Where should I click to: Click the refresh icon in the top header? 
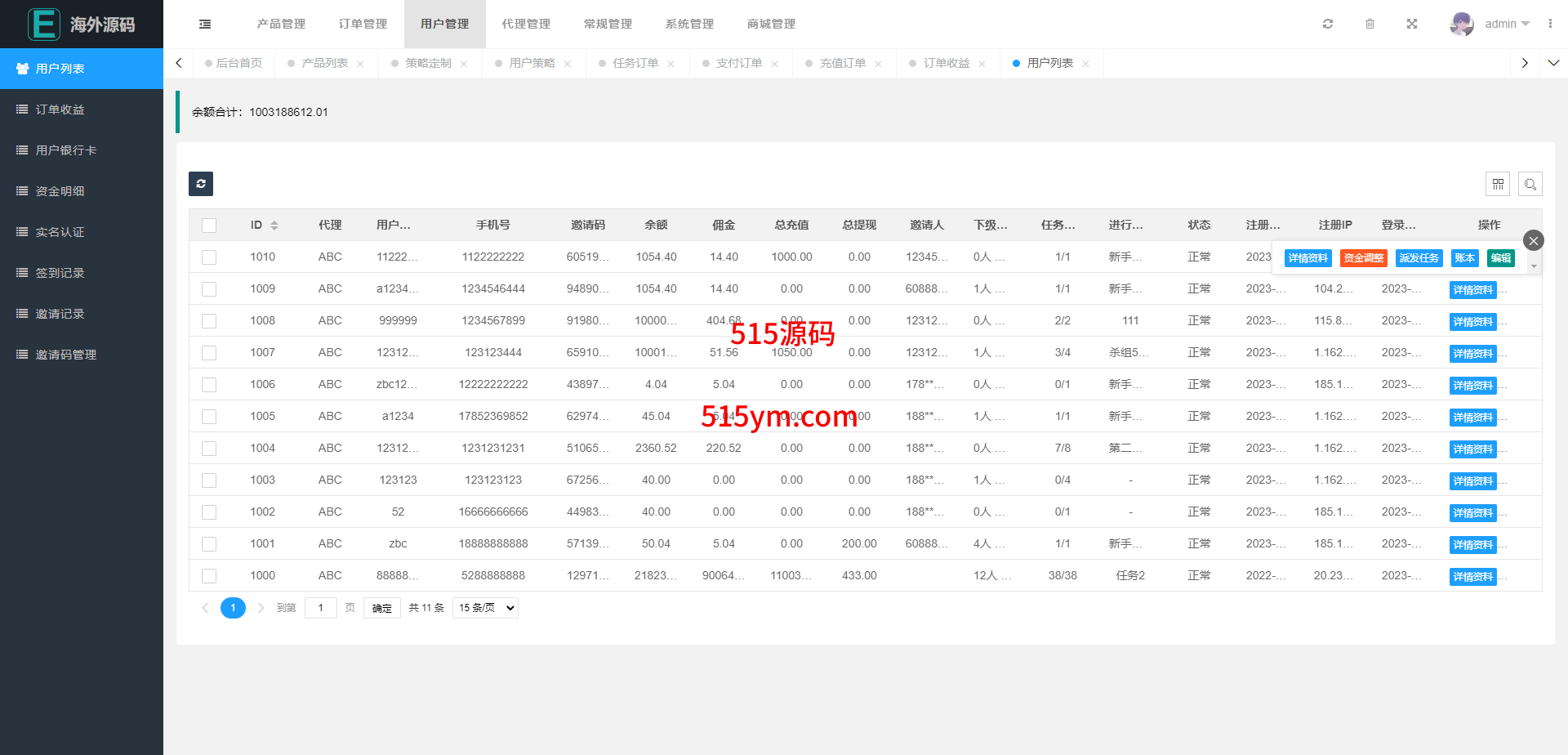1328,24
